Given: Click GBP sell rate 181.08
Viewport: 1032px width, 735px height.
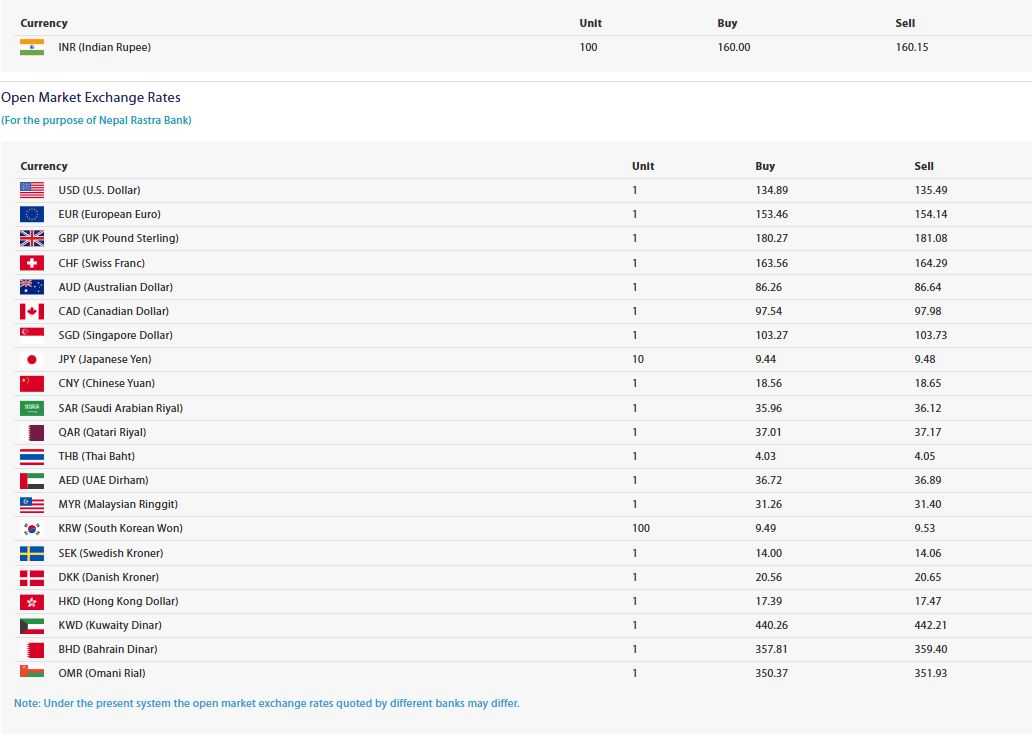Looking at the screenshot, I should coord(931,238).
